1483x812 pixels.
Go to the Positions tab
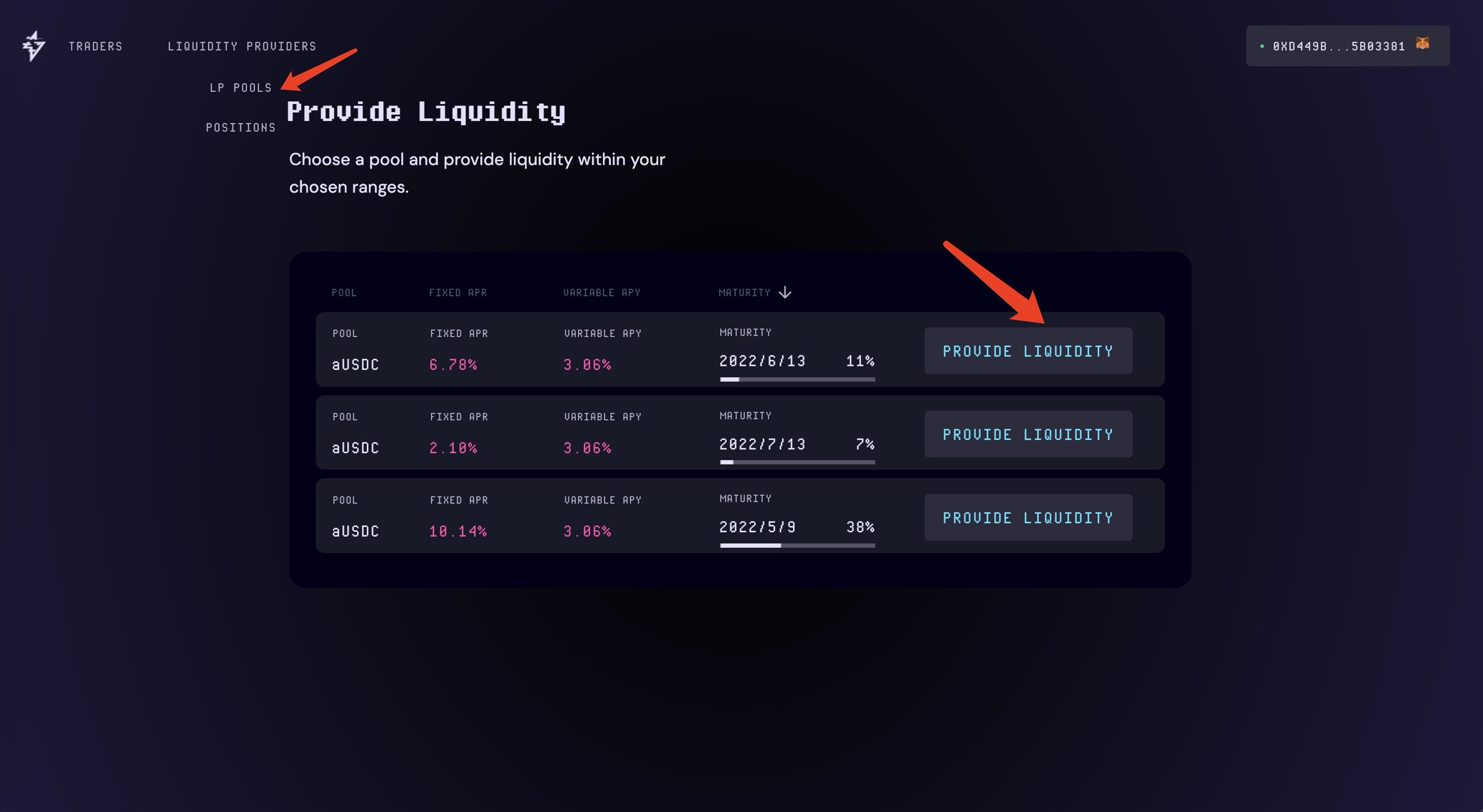[x=240, y=128]
